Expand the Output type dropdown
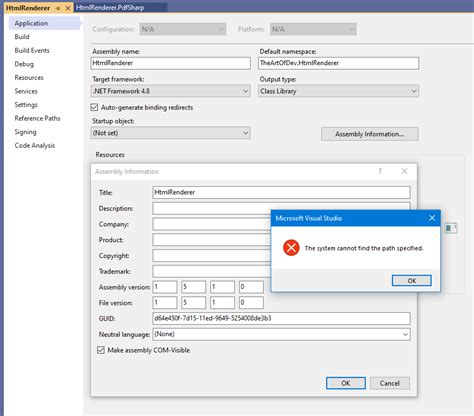Image resolution: width=474 pixels, height=416 pixels. (338, 91)
